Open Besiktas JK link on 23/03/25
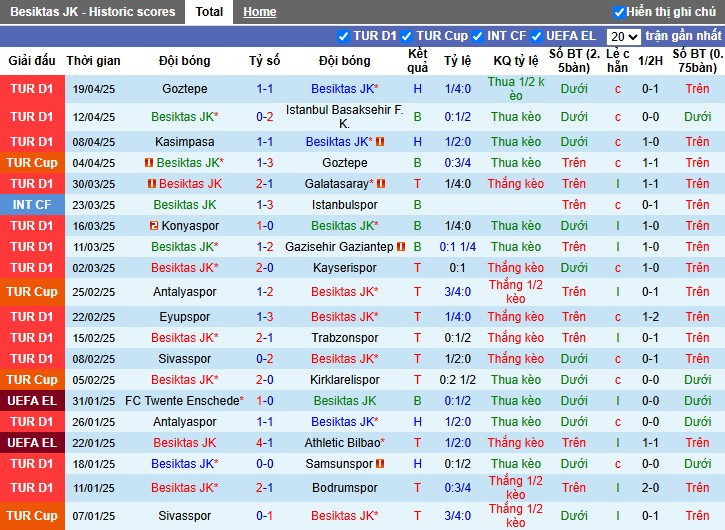725x530 pixels. (x=184, y=204)
